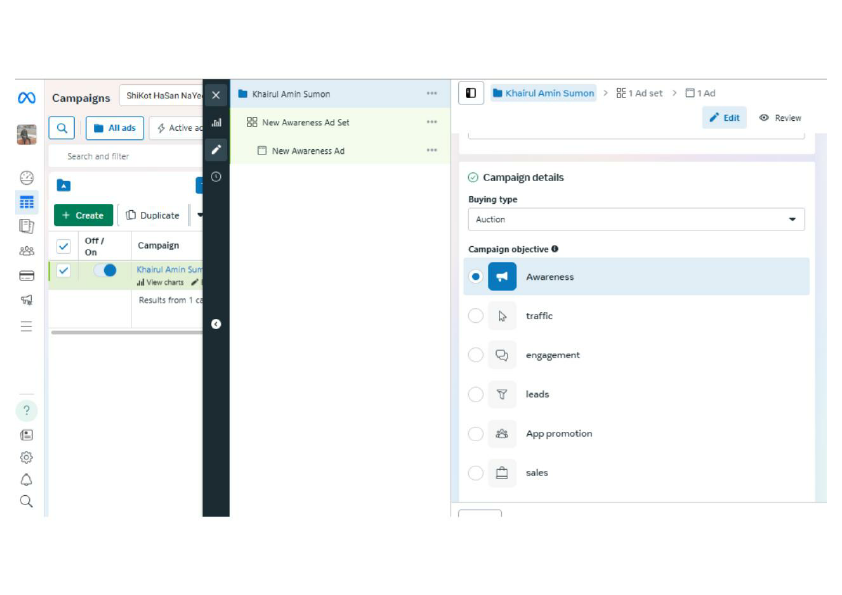Select New Awareness Ad Set tree item

(x=340, y=122)
